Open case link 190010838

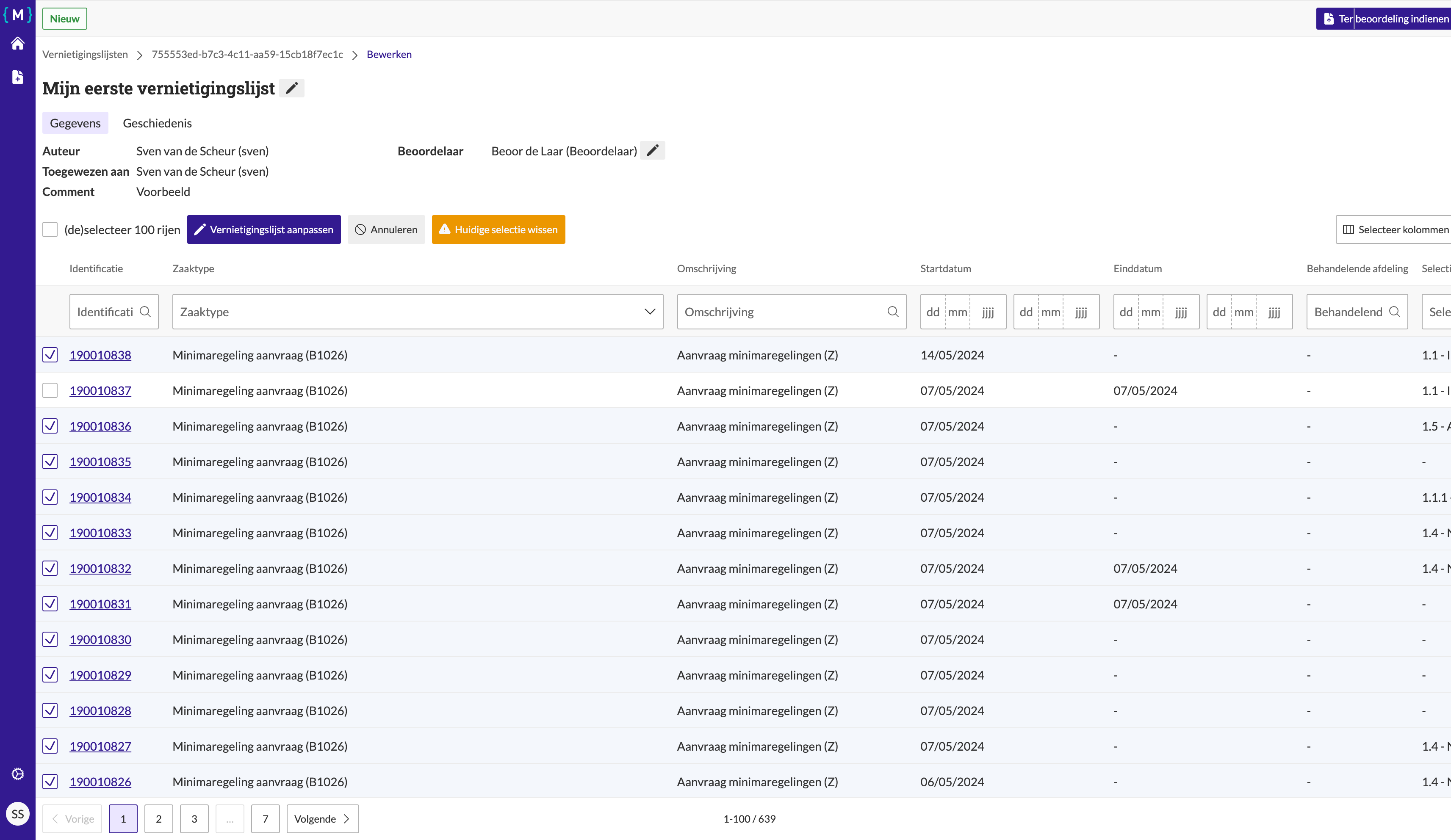pos(100,355)
